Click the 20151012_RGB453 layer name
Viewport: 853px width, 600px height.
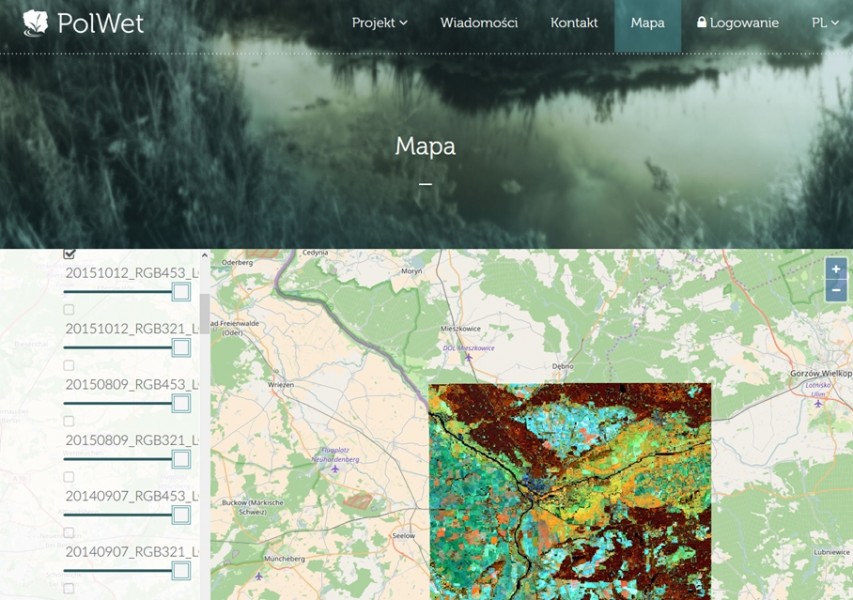coord(131,273)
